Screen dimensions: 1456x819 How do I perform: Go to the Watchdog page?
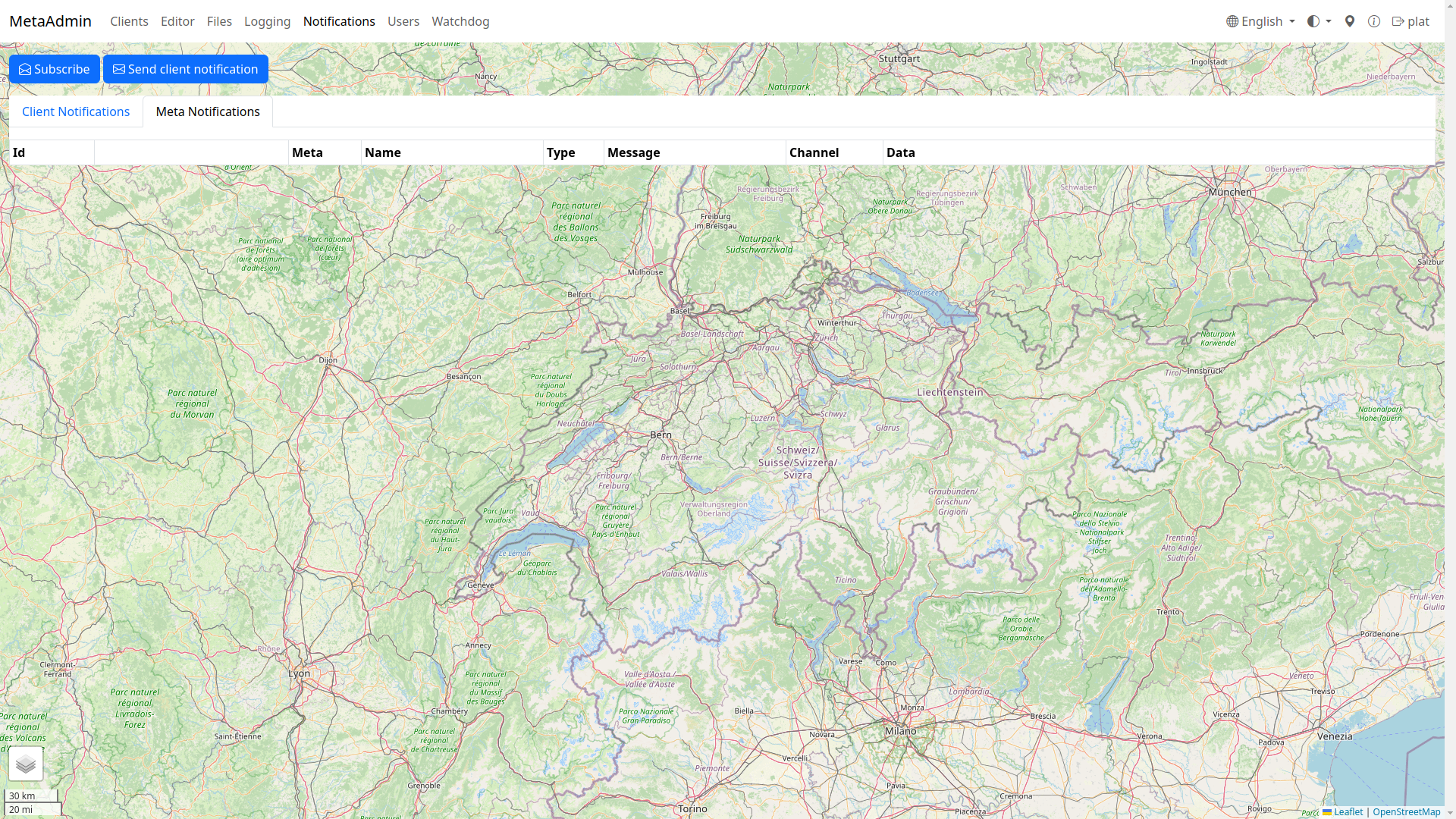(x=460, y=21)
